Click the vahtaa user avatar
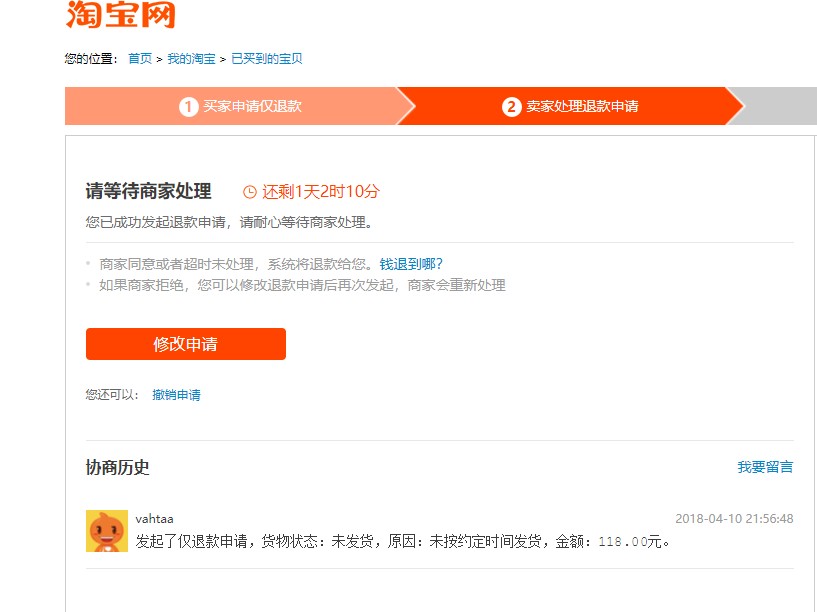Image resolution: width=817 pixels, height=612 pixels. pyautogui.click(x=107, y=531)
